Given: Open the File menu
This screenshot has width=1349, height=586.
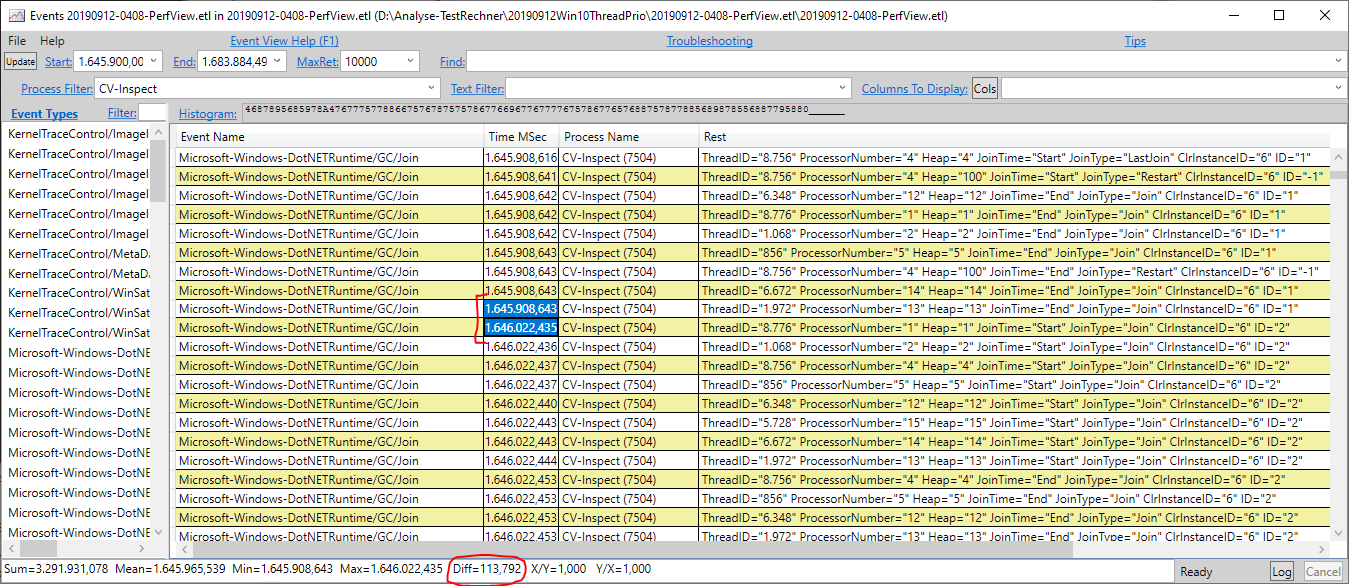Looking at the screenshot, I should coord(16,40).
